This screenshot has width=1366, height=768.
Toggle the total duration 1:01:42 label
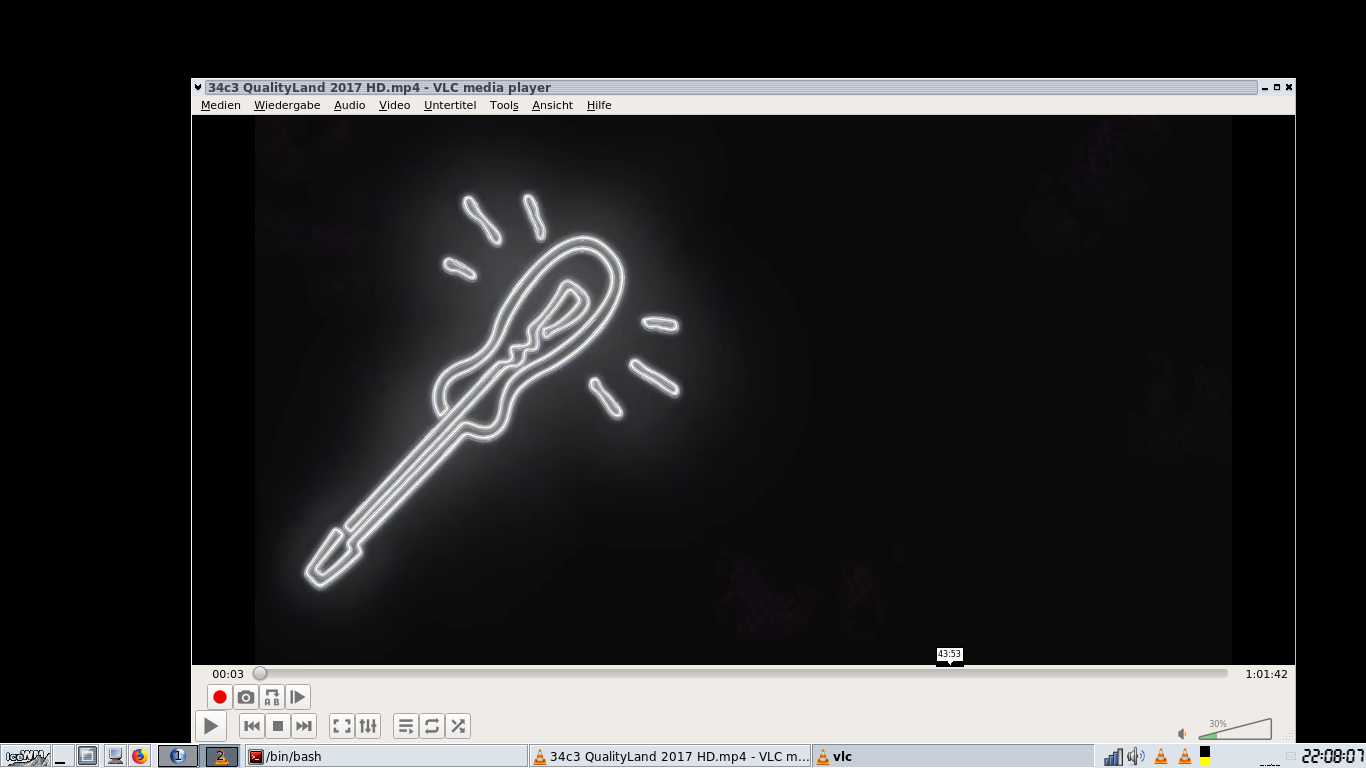tap(1266, 674)
